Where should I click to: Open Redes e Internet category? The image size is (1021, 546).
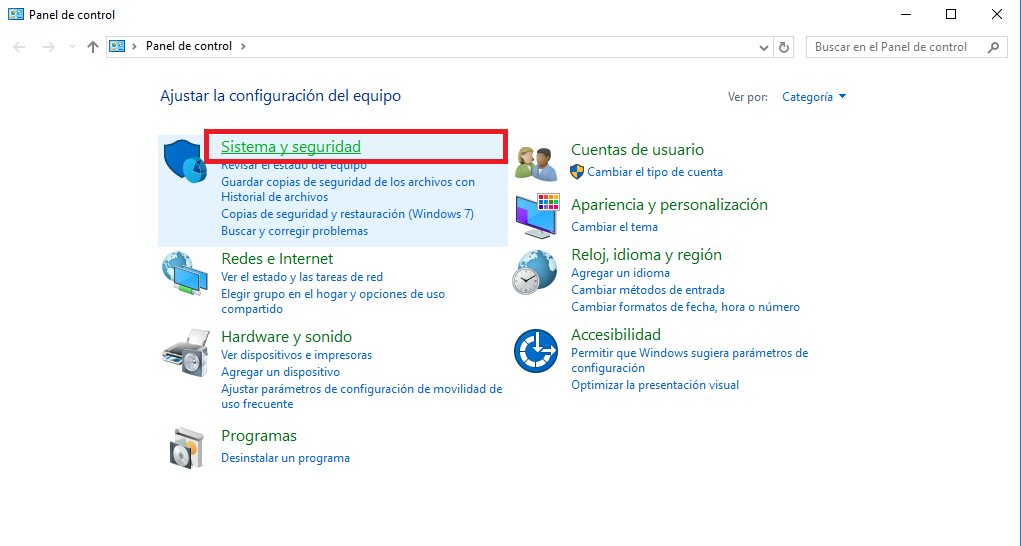coord(277,259)
